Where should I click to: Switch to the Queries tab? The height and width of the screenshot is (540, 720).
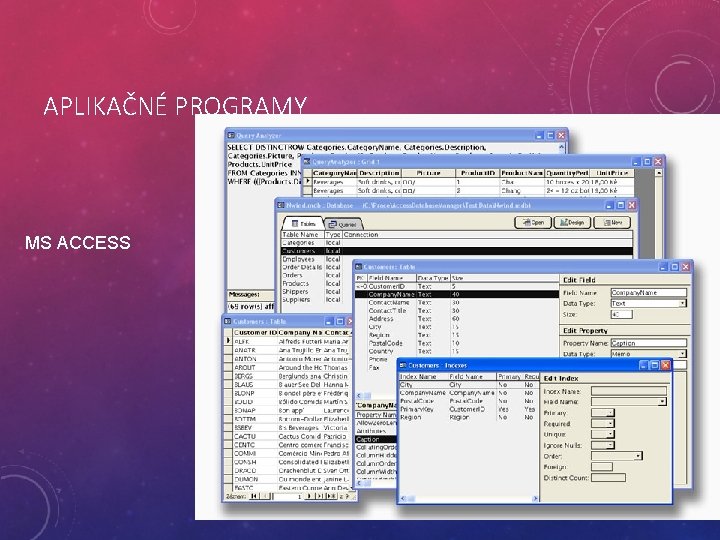pyautogui.click(x=343, y=224)
